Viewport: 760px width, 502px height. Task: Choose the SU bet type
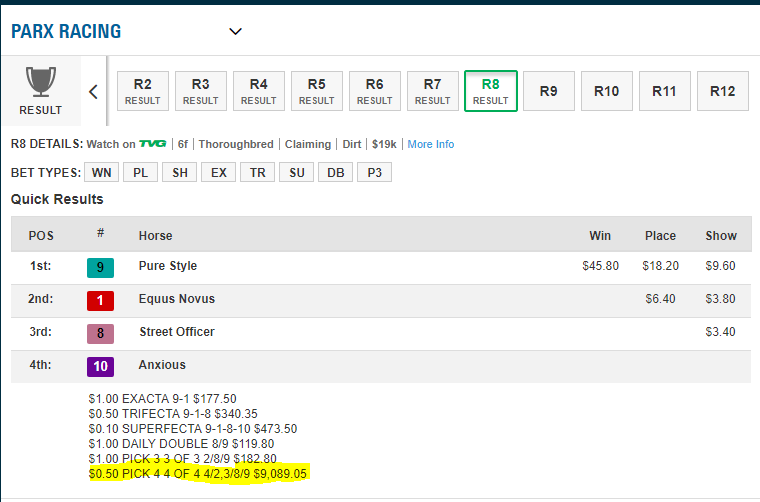(x=297, y=173)
